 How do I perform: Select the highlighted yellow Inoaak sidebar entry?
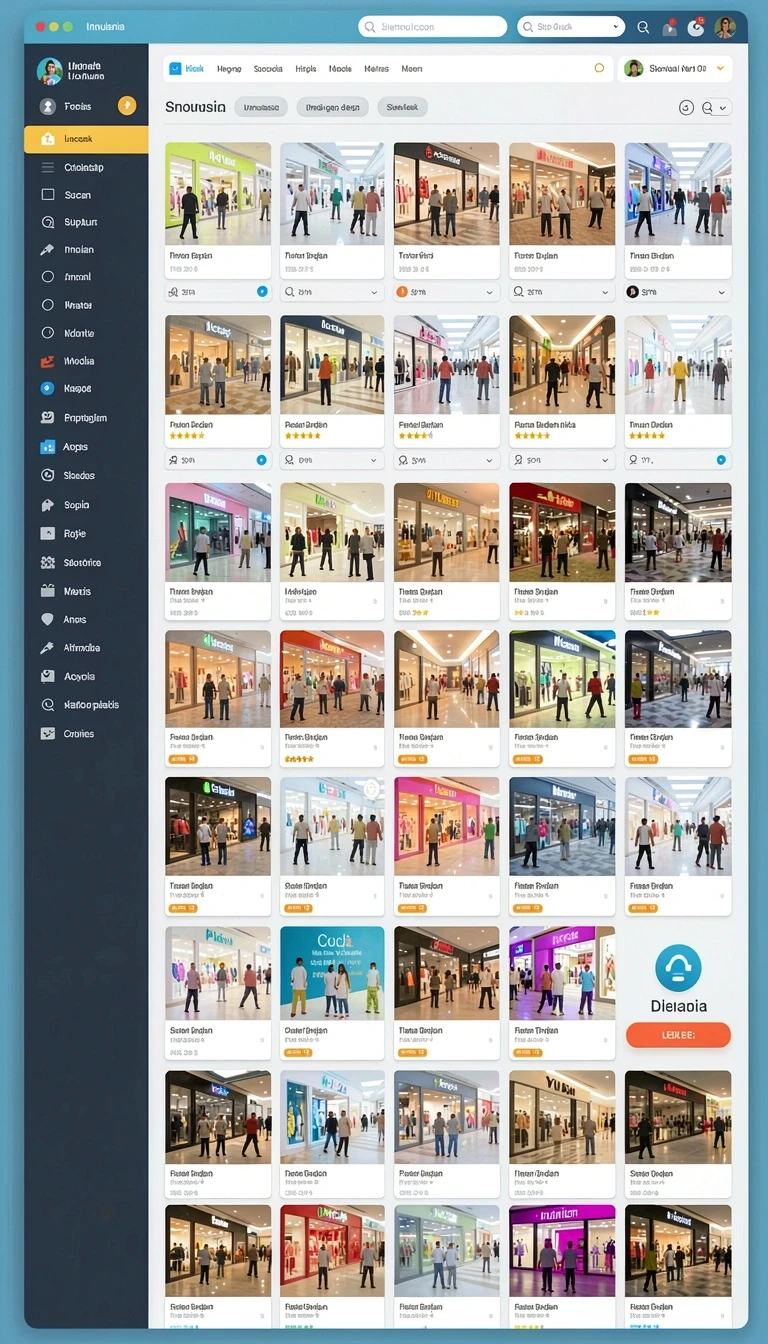(86, 139)
